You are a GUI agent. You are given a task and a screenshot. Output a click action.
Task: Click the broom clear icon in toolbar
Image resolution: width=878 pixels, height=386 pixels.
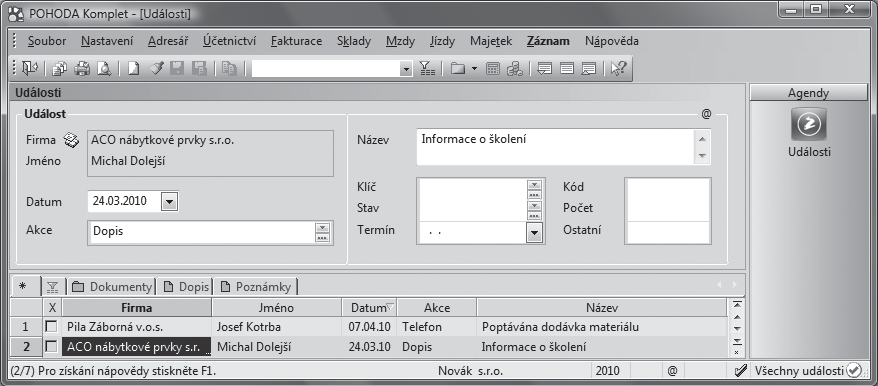(x=155, y=68)
